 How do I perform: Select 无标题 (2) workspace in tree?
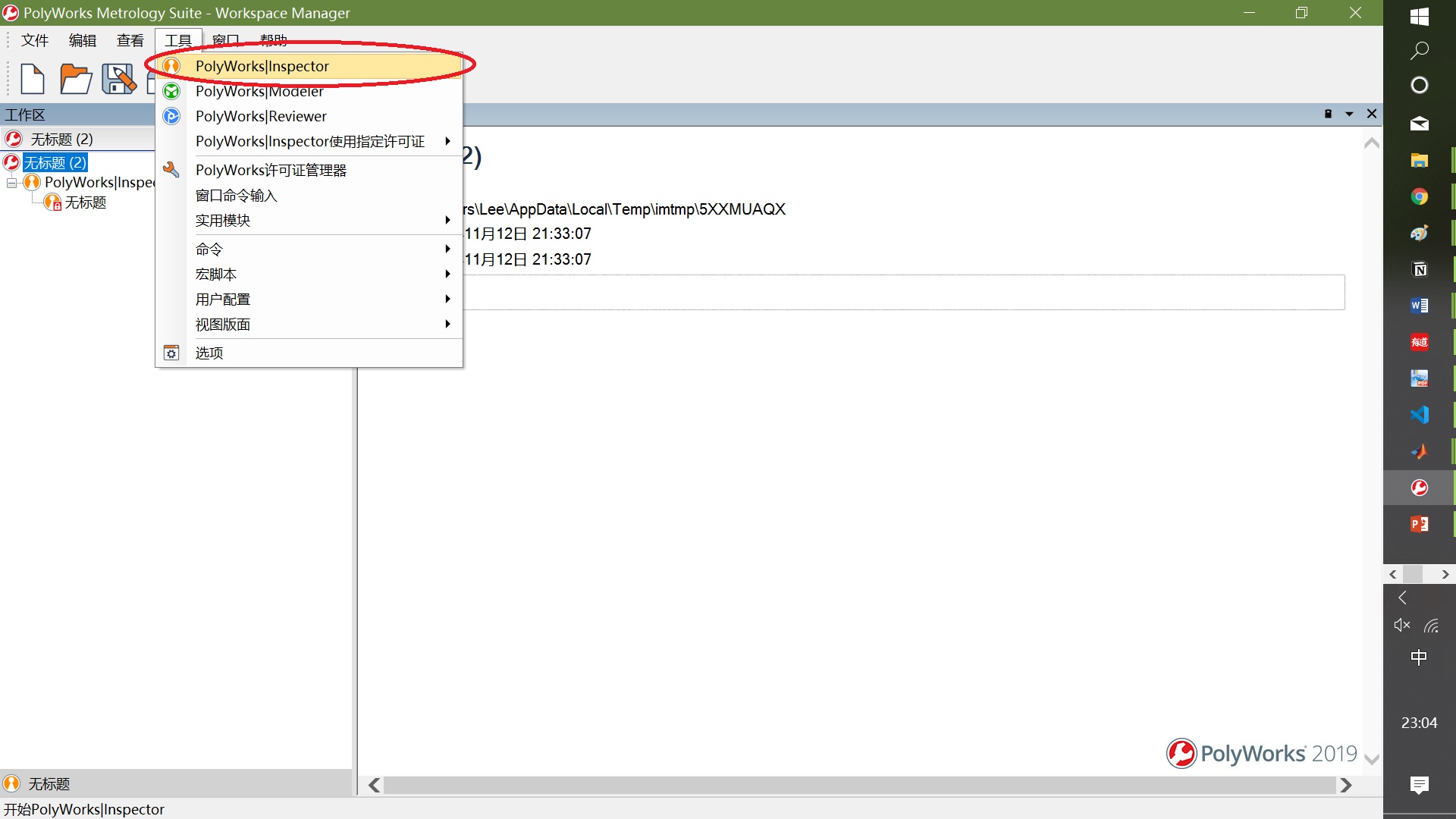[x=55, y=162]
